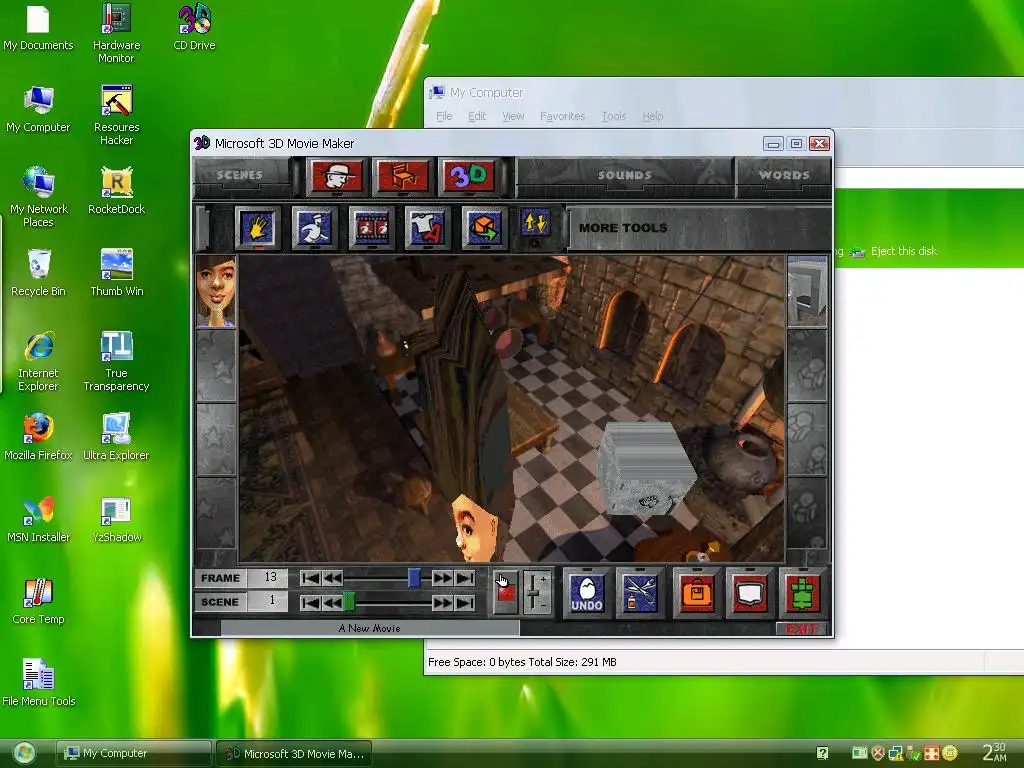Click the A New Movie title bar
The image size is (1024, 768).
pos(370,628)
